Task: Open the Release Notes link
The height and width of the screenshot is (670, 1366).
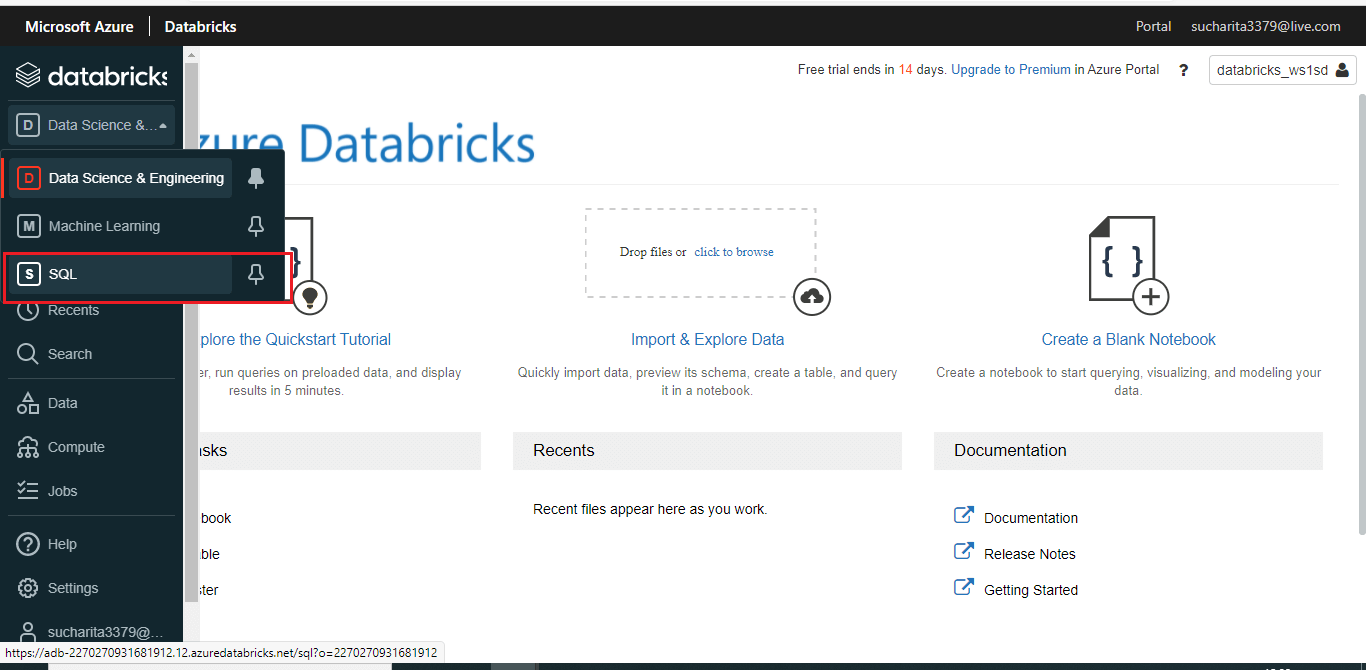Action: [x=1029, y=554]
